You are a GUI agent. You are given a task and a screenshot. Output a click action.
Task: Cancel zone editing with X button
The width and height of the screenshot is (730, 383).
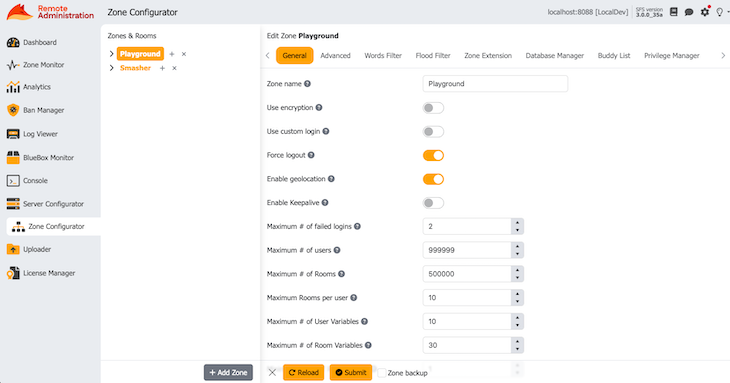pyautogui.click(x=272, y=372)
